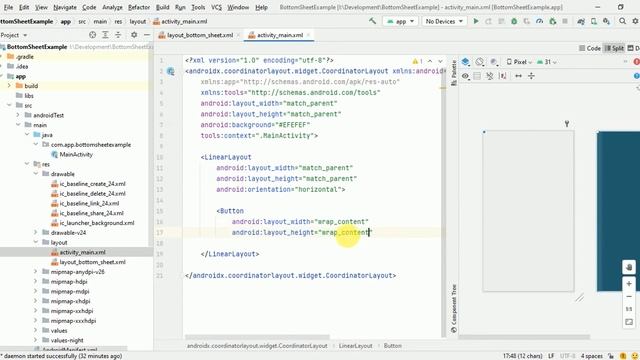Zoom in the design preview

[x=629, y=284]
